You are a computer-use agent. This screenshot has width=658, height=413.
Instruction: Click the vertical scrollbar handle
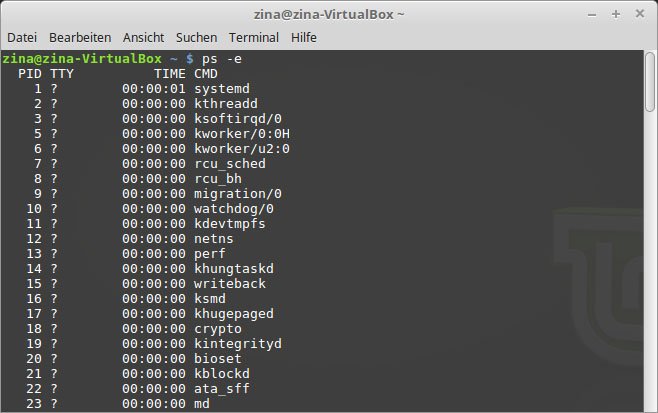point(650,82)
